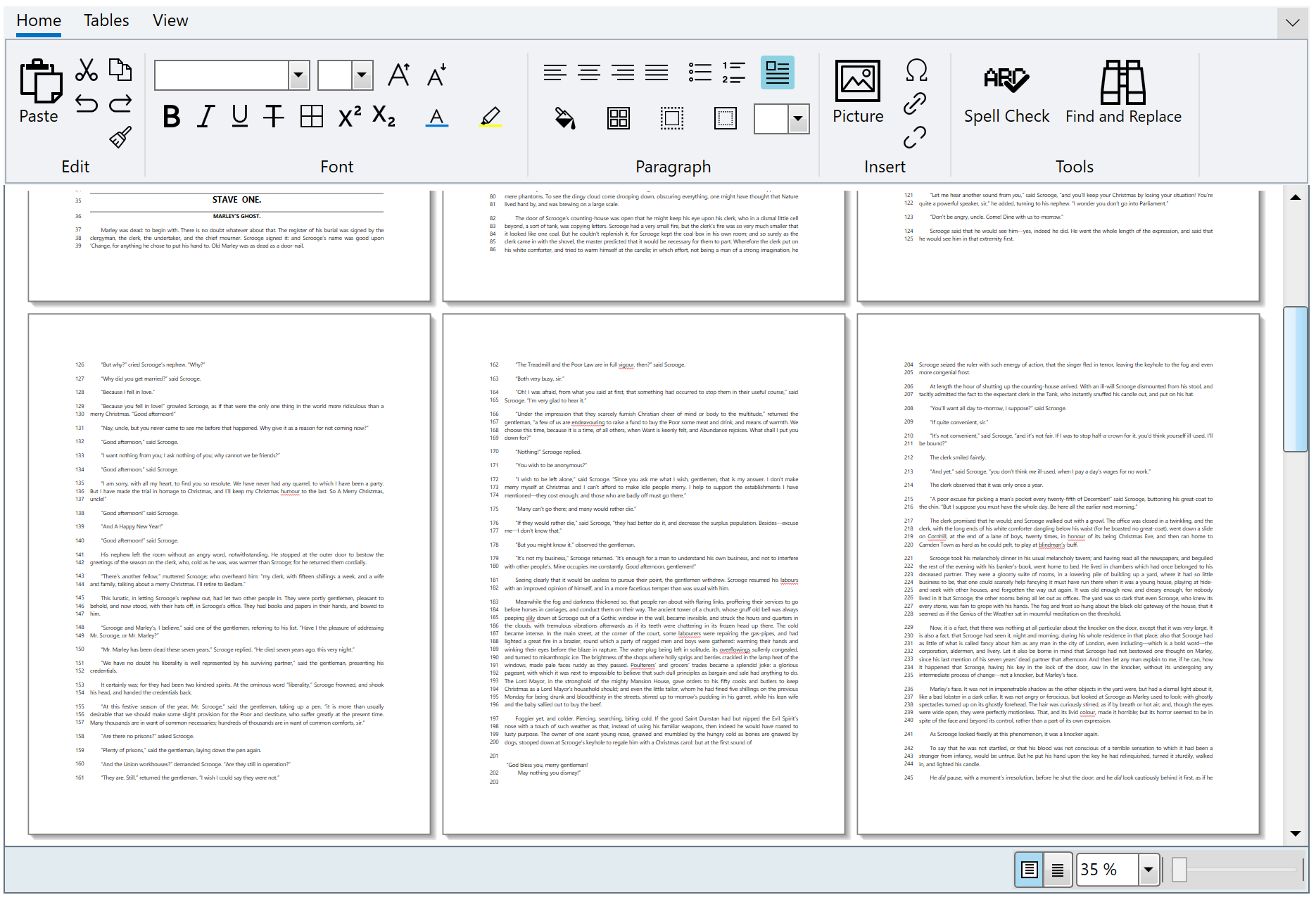Redo the last undone action

(120, 104)
